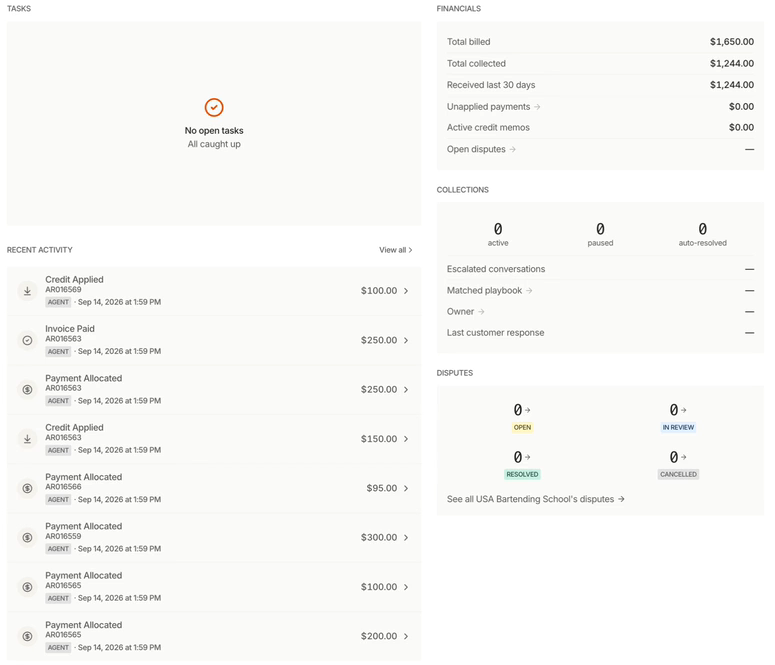The image size is (775, 665).
Task: Click the Total billed $1,650.00 value
Action: tap(732, 42)
